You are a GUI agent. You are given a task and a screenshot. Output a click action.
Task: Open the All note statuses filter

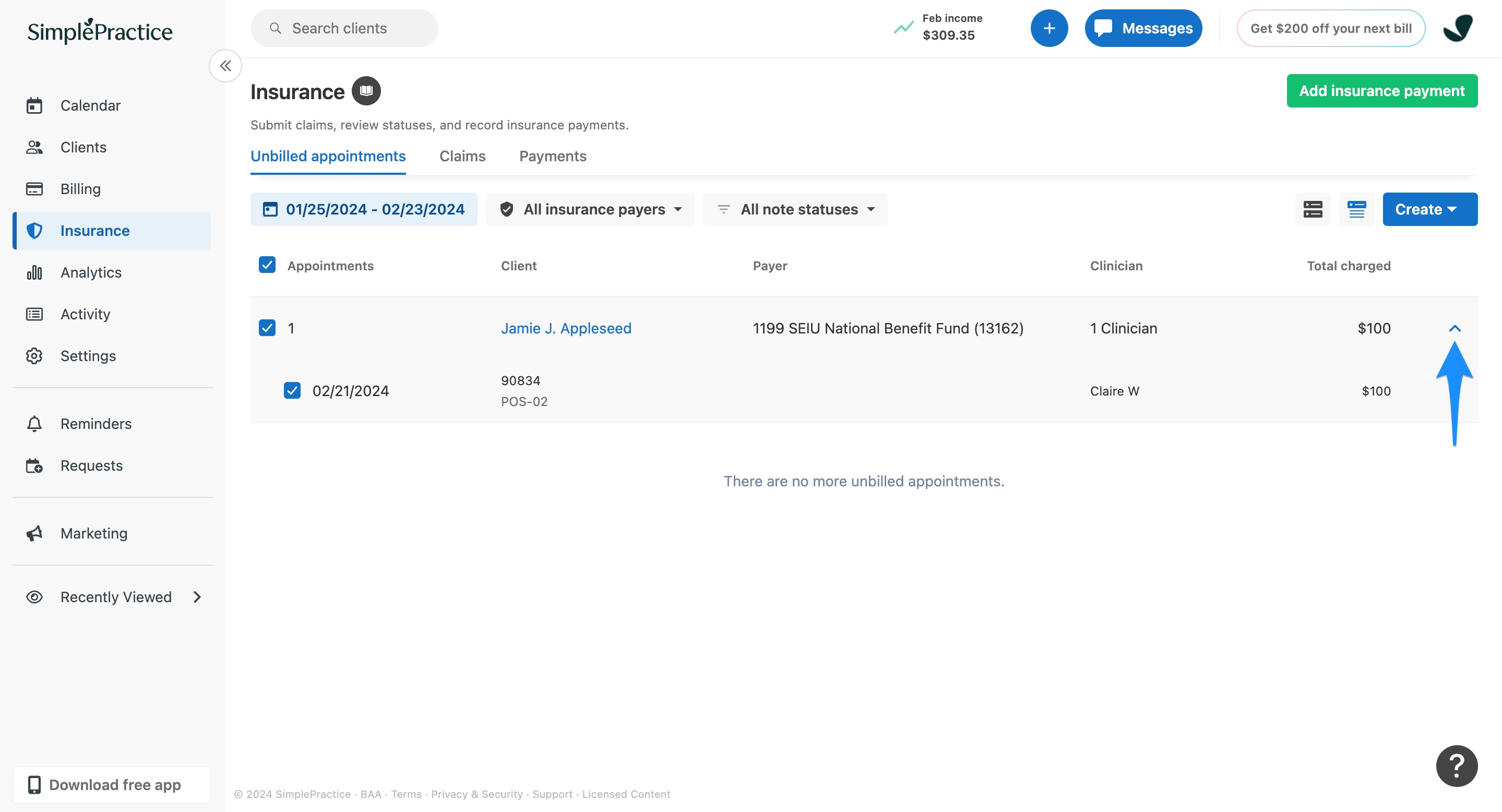795,209
